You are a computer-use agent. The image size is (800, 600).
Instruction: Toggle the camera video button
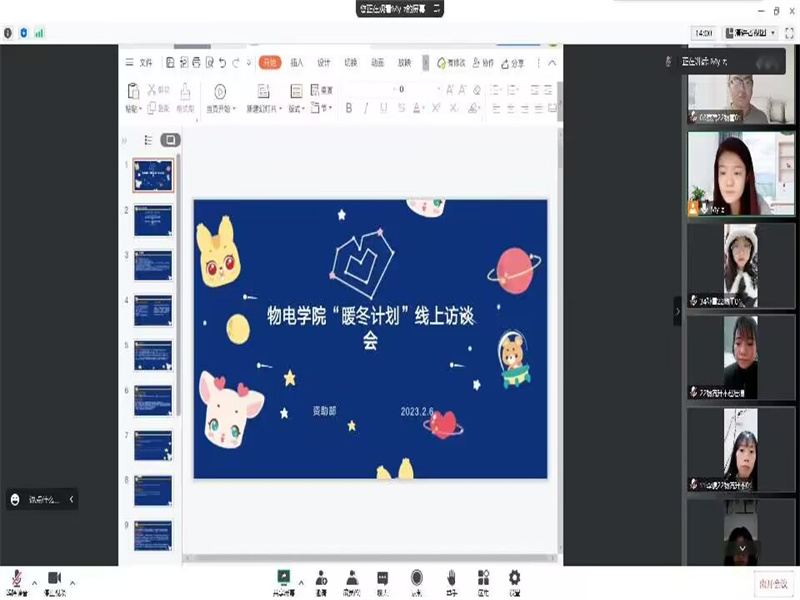[x=54, y=578]
